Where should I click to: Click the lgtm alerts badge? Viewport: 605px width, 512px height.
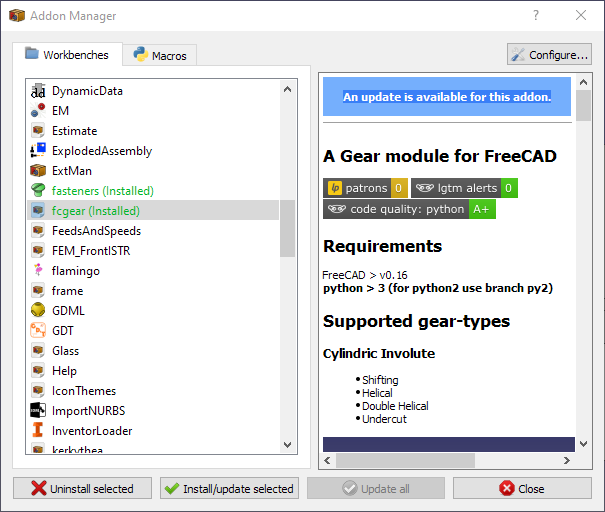pyautogui.click(x=464, y=188)
